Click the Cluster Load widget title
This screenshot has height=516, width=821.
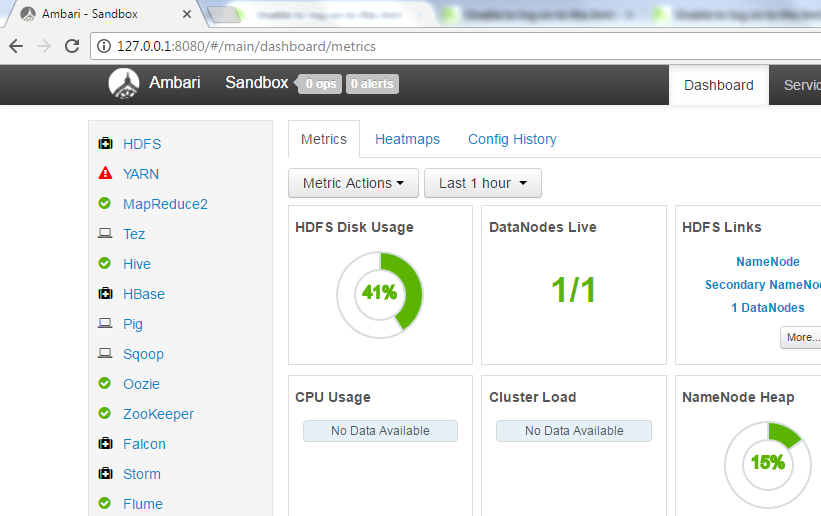click(532, 397)
